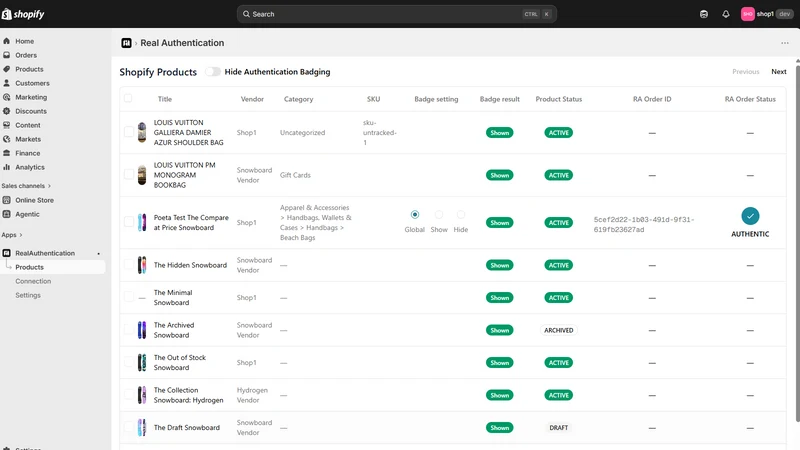Check the Poeta Test snowboard row checkbox

pos(129,222)
